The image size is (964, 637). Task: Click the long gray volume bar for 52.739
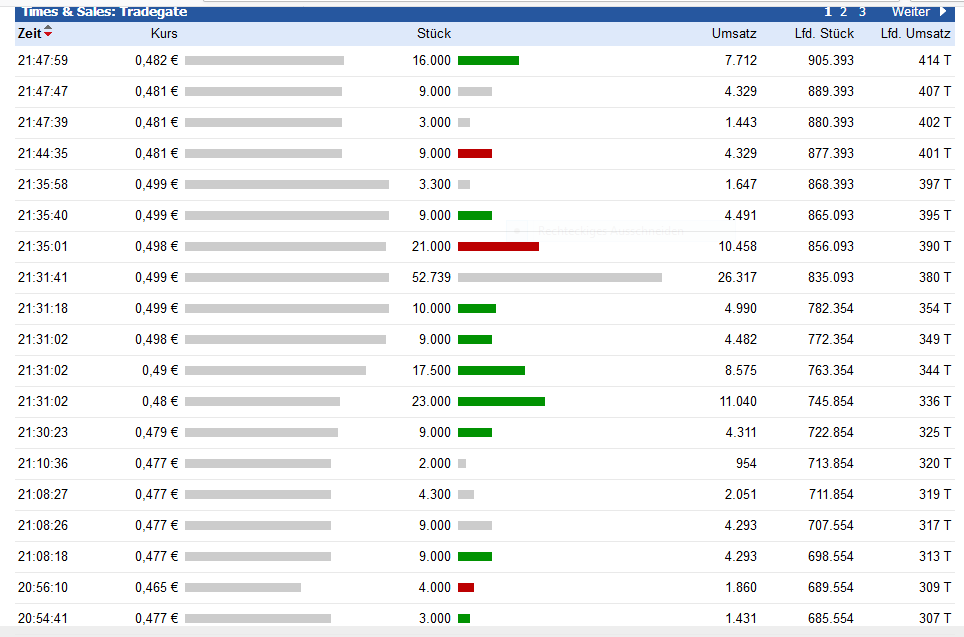(559, 277)
